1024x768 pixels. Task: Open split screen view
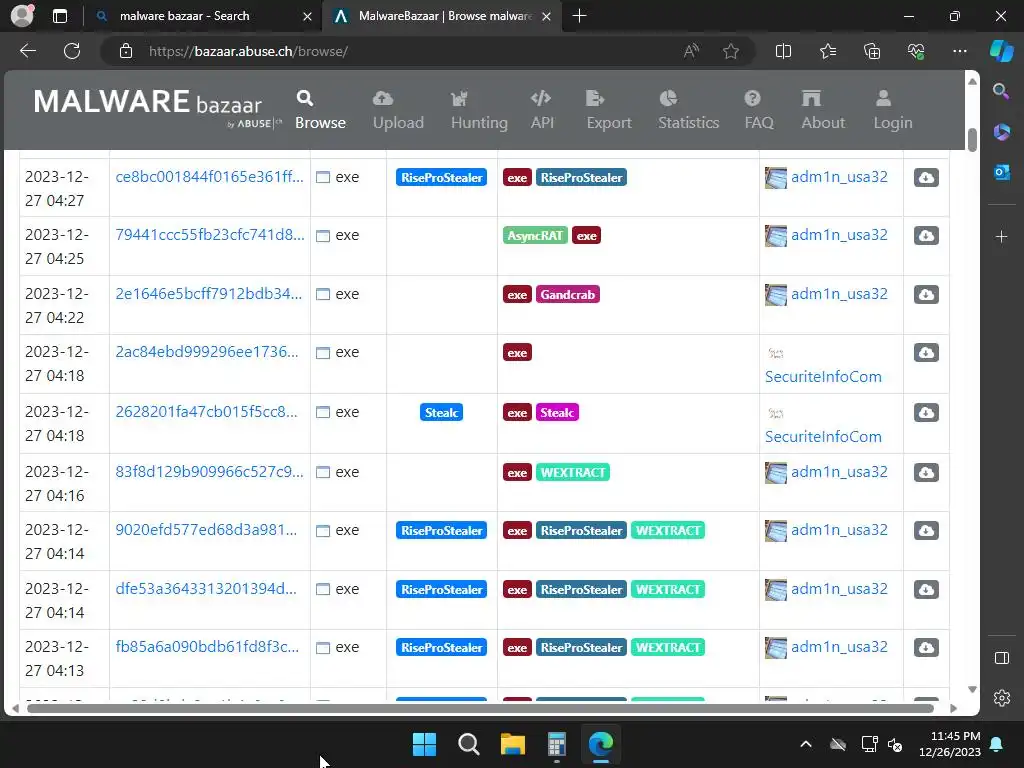pyautogui.click(x=783, y=51)
